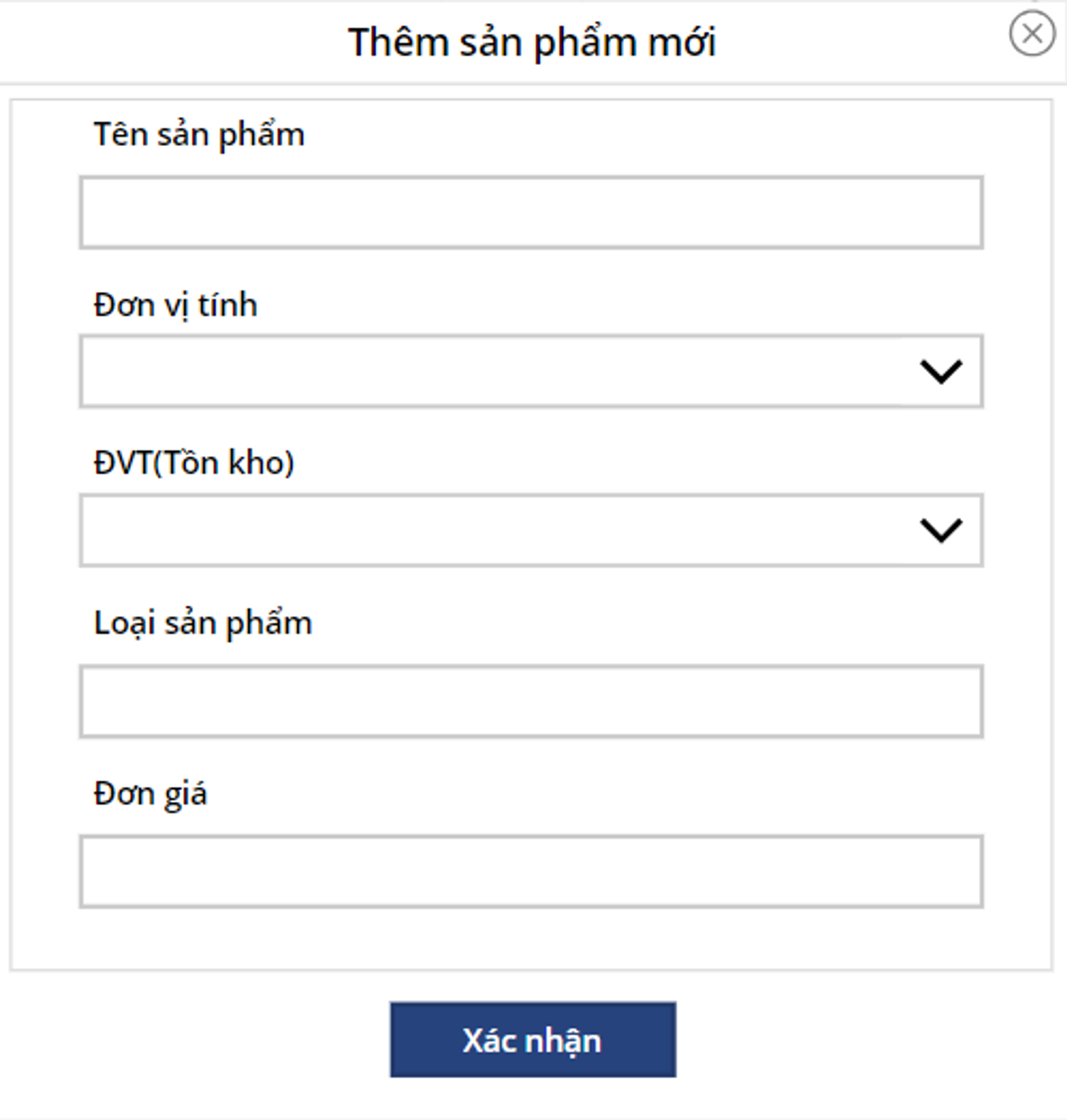The width and height of the screenshot is (1067, 1120).
Task: Click the Tên sản phẩm text field
Action: coord(531,213)
